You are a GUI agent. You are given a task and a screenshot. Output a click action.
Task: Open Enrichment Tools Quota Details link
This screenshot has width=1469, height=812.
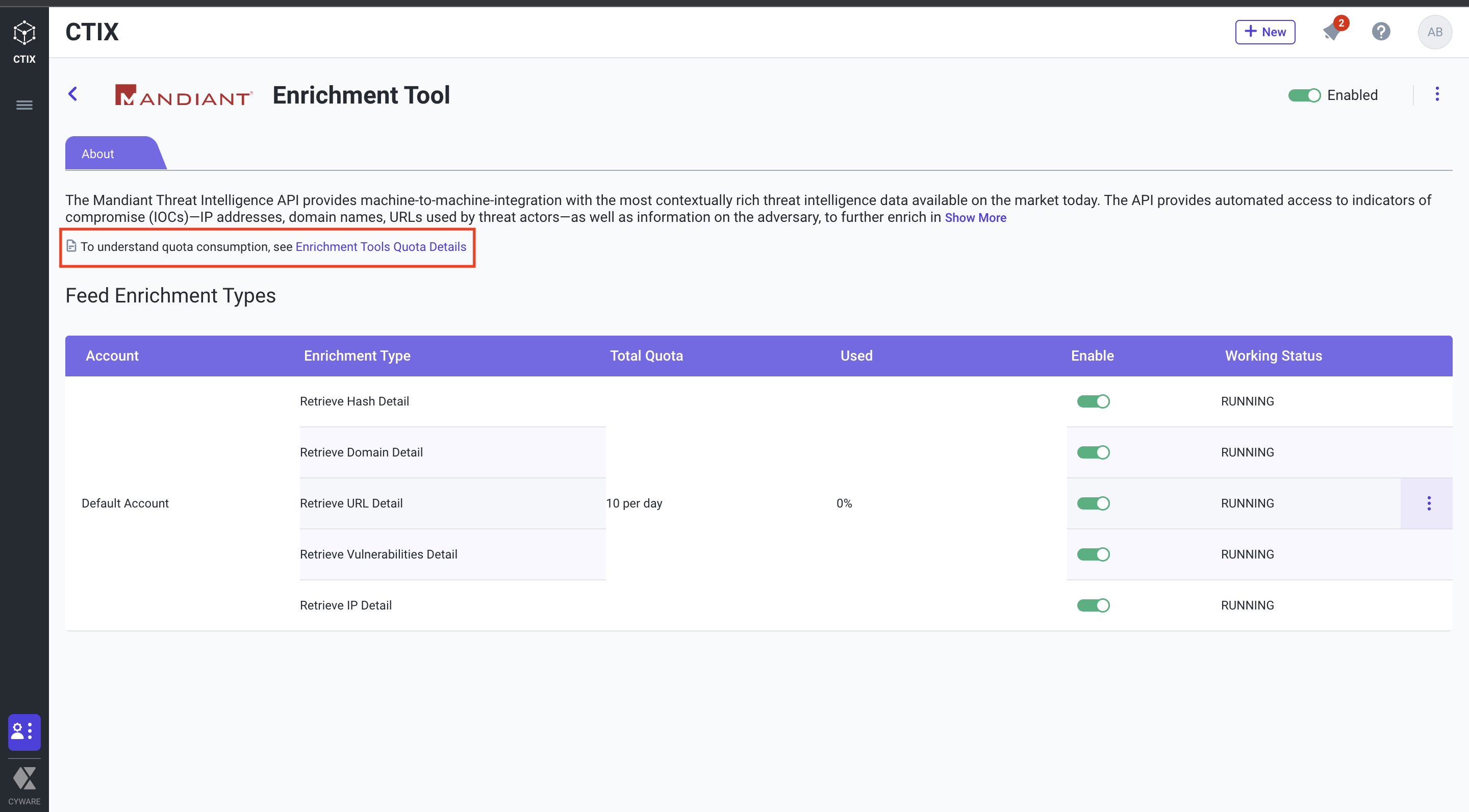point(381,247)
